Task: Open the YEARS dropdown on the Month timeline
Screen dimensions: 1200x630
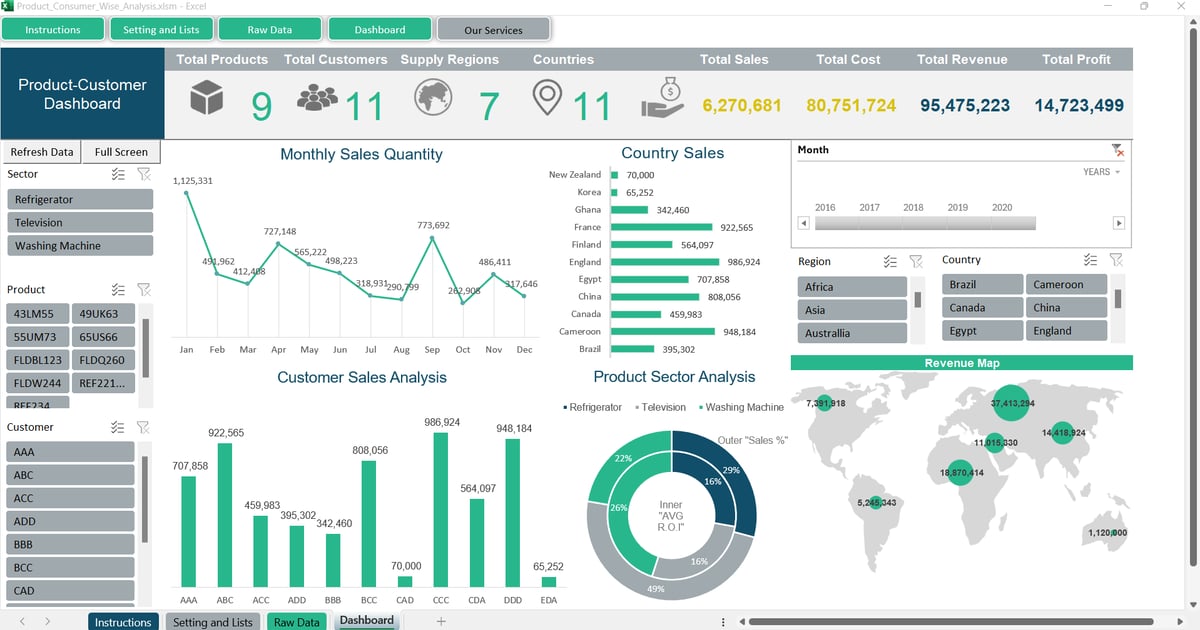Action: [x=1101, y=172]
